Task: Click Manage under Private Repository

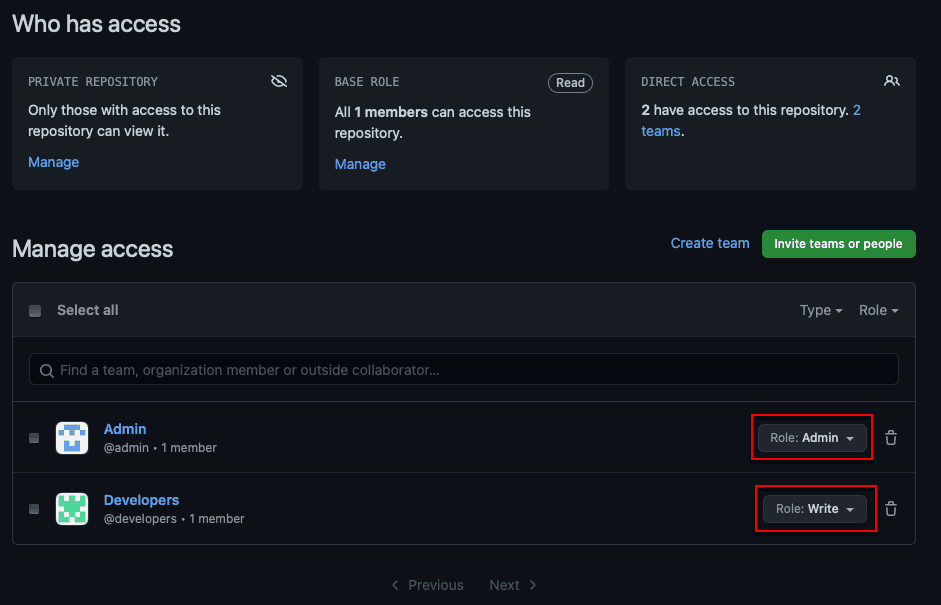Action: [x=53, y=162]
